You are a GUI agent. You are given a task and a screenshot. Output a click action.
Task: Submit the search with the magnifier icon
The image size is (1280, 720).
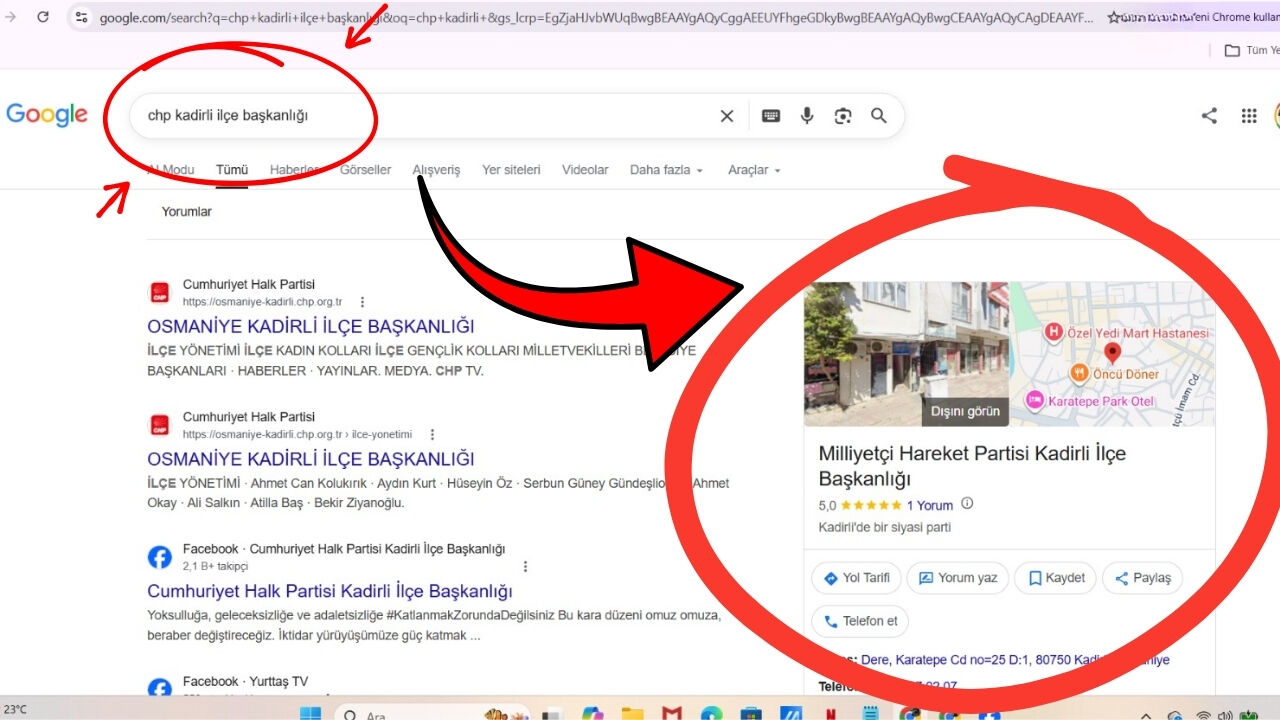click(x=879, y=116)
